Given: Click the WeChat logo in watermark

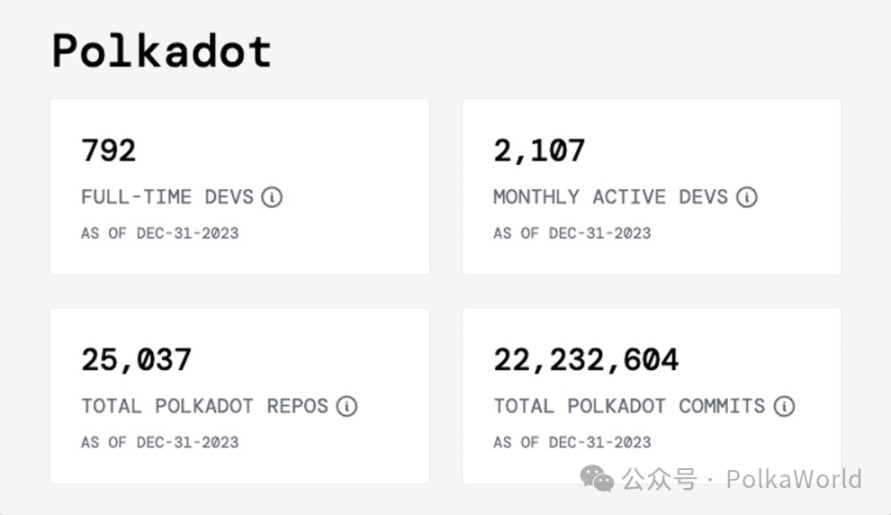Looking at the screenshot, I should (598, 480).
